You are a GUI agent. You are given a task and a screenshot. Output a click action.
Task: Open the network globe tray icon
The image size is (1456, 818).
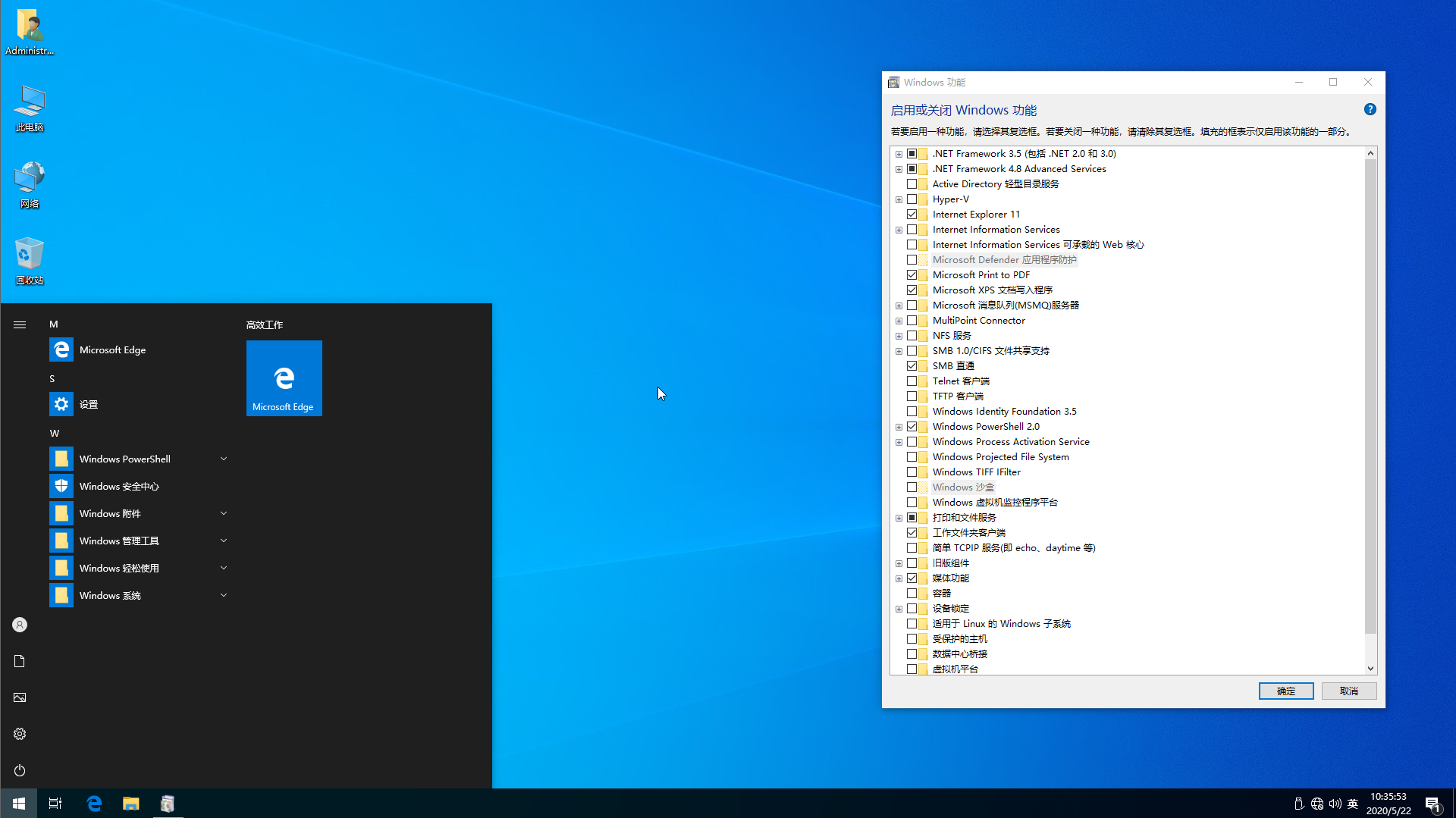(1317, 804)
